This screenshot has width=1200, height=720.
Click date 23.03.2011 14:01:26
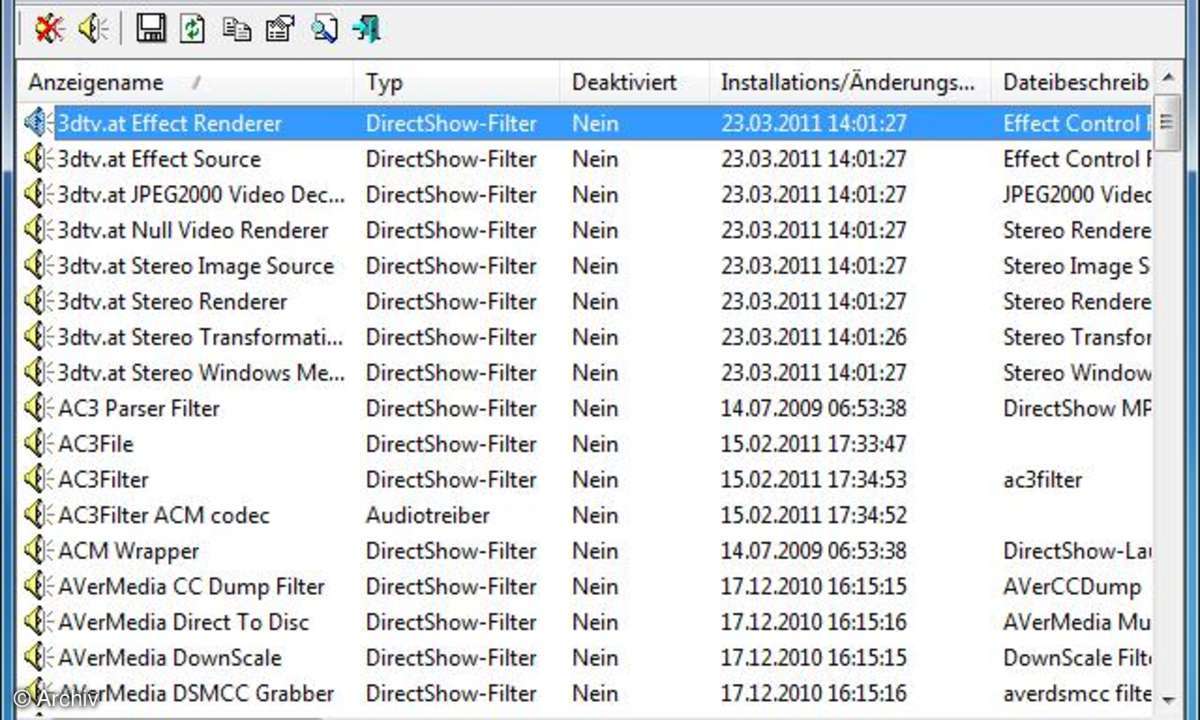pyautogui.click(x=813, y=337)
